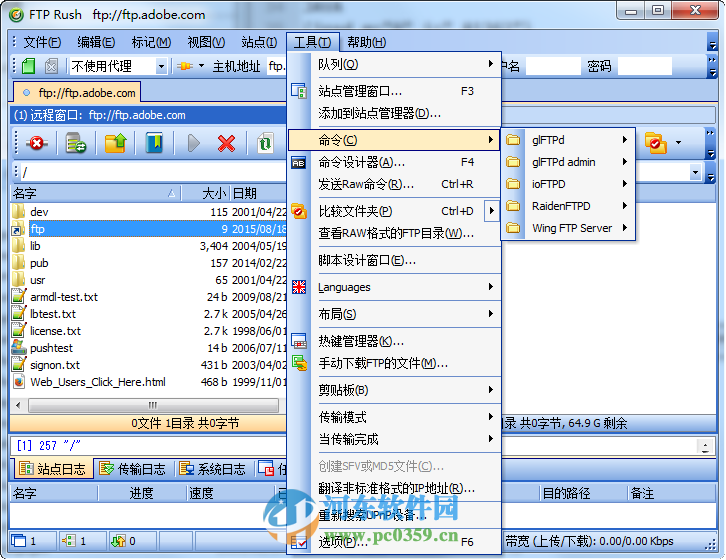The height and width of the screenshot is (560, 726).
Task: Click the Wing FTP Server folder icon
Action: (513, 228)
